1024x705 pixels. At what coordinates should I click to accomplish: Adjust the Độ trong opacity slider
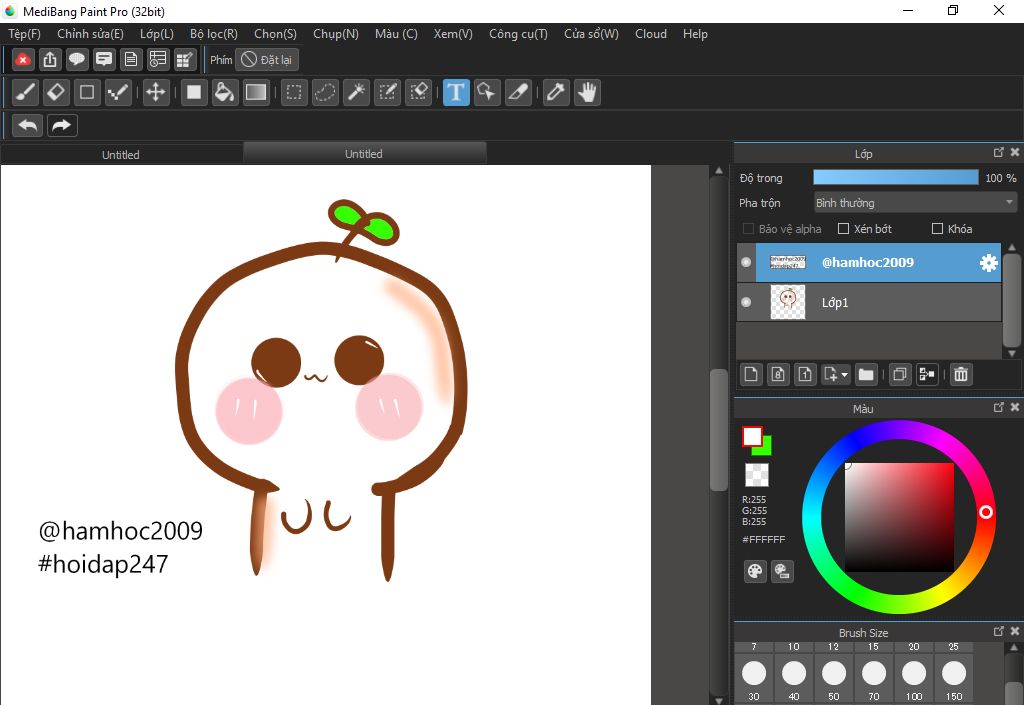click(x=895, y=178)
